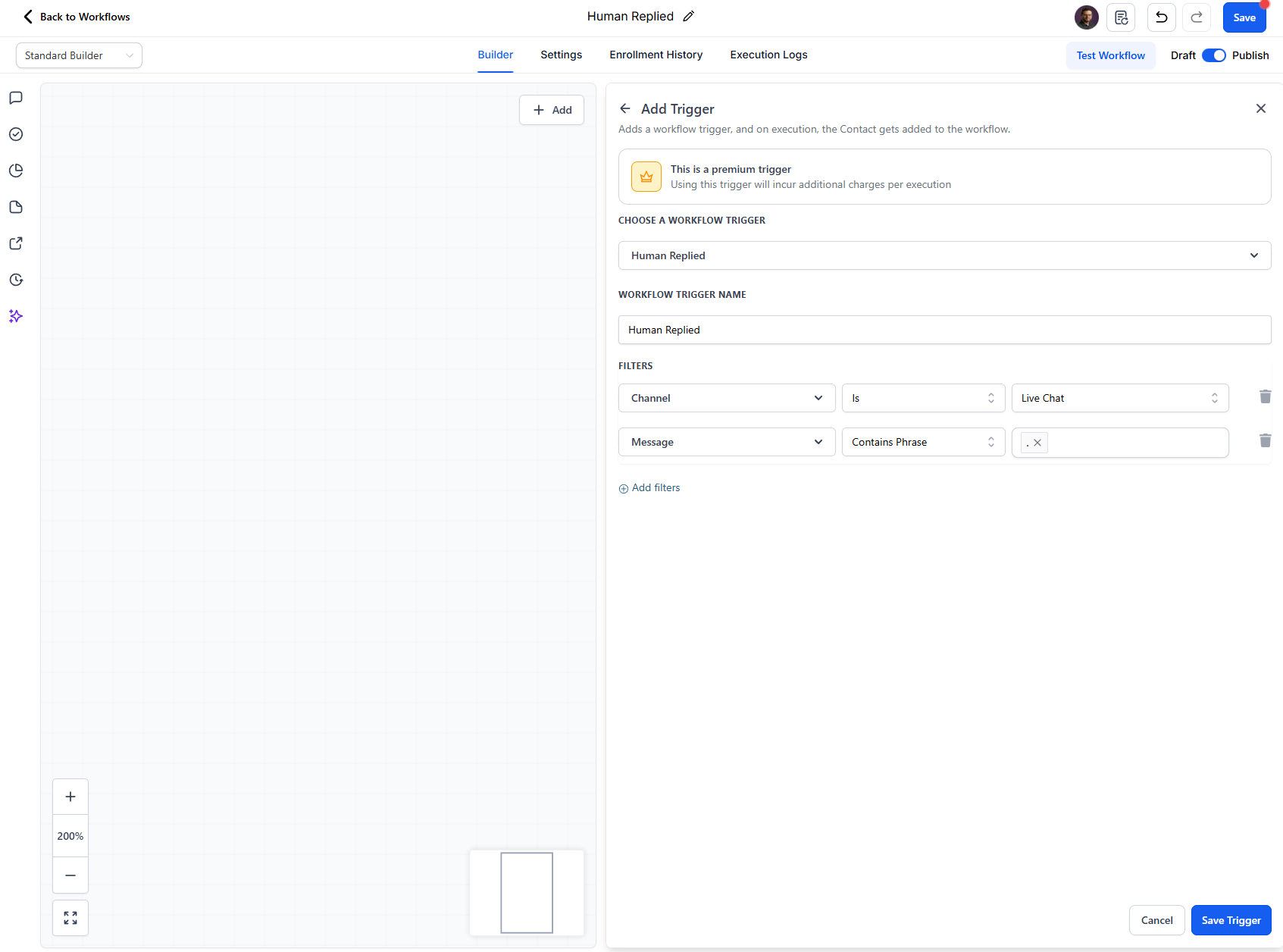Expand the Human Replied trigger dropdown
The height and width of the screenshot is (952, 1283).
click(944, 255)
